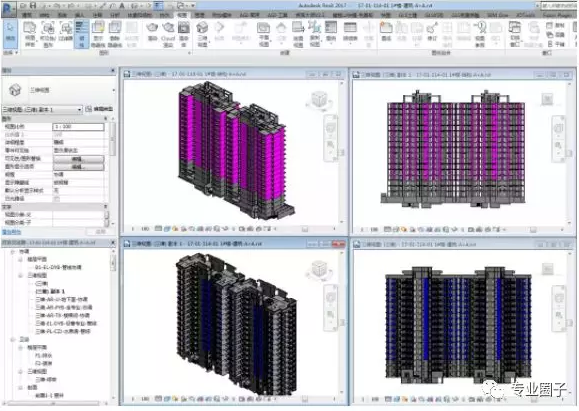Click the ViewCube in bottom-left 3D view
The image size is (579, 411).
pos(319,269)
